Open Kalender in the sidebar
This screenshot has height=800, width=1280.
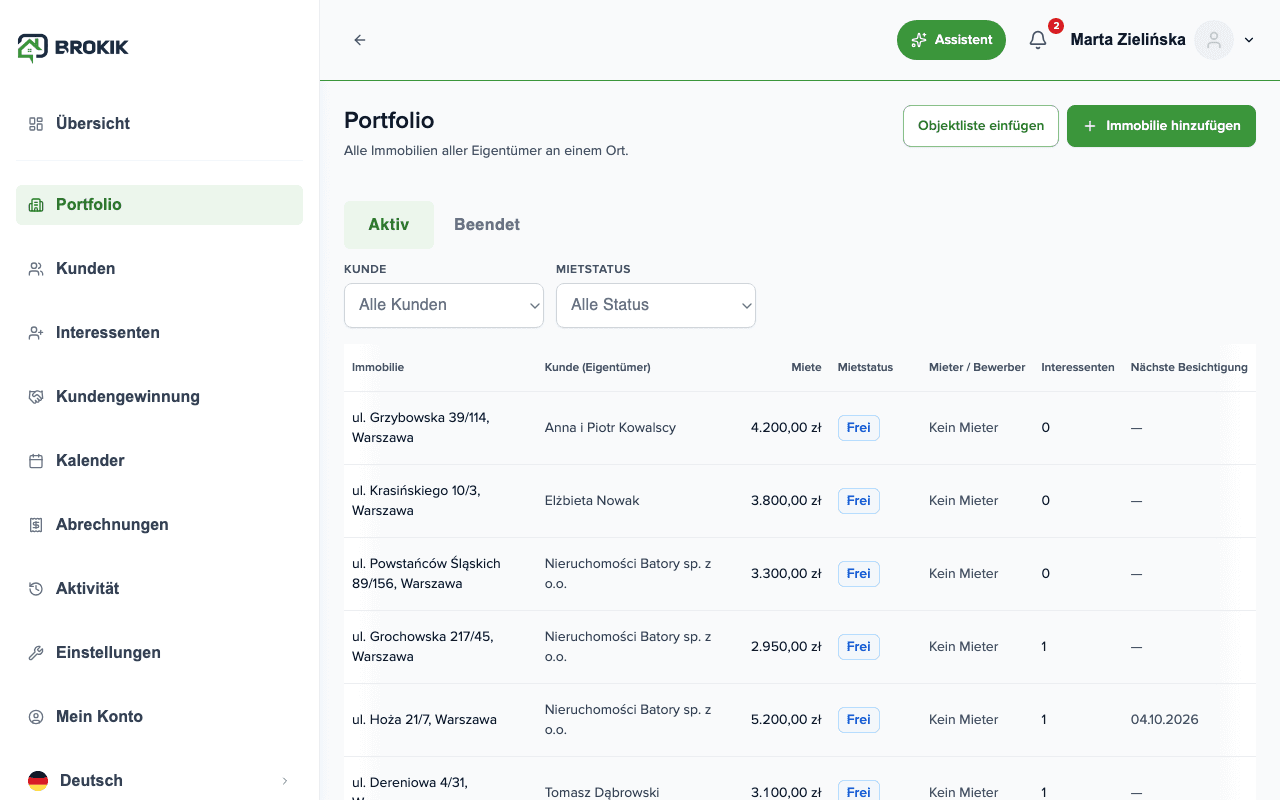pos(160,461)
